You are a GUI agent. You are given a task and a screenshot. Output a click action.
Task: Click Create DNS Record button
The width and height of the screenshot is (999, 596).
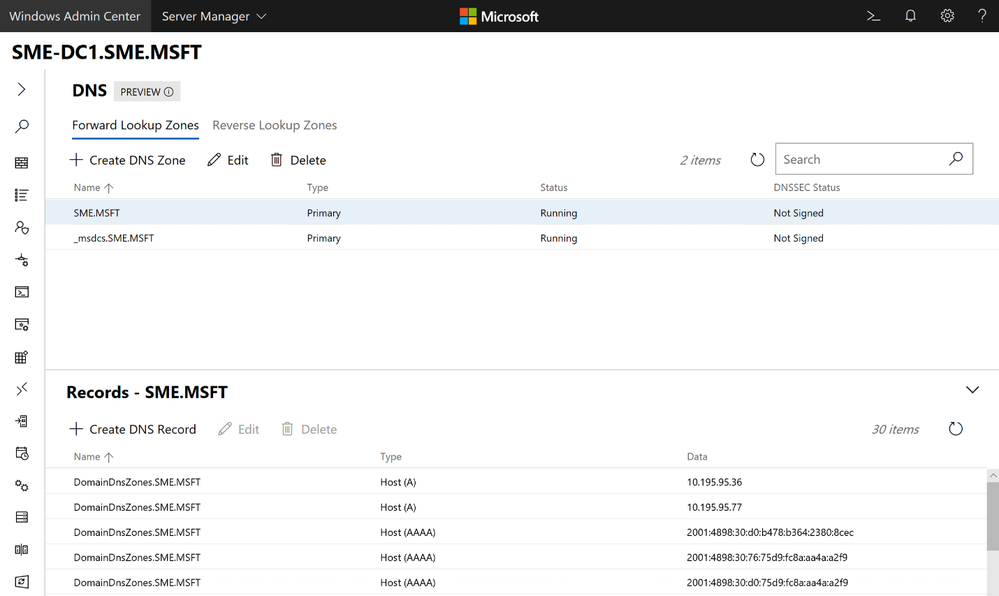coord(133,429)
